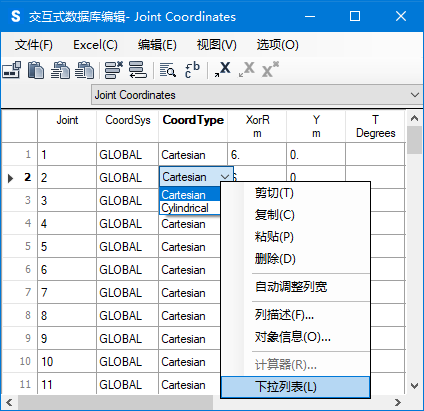Click the GLOBAL cell for joint 1
Viewport: 424px width, 411px height.
point(127,155)
